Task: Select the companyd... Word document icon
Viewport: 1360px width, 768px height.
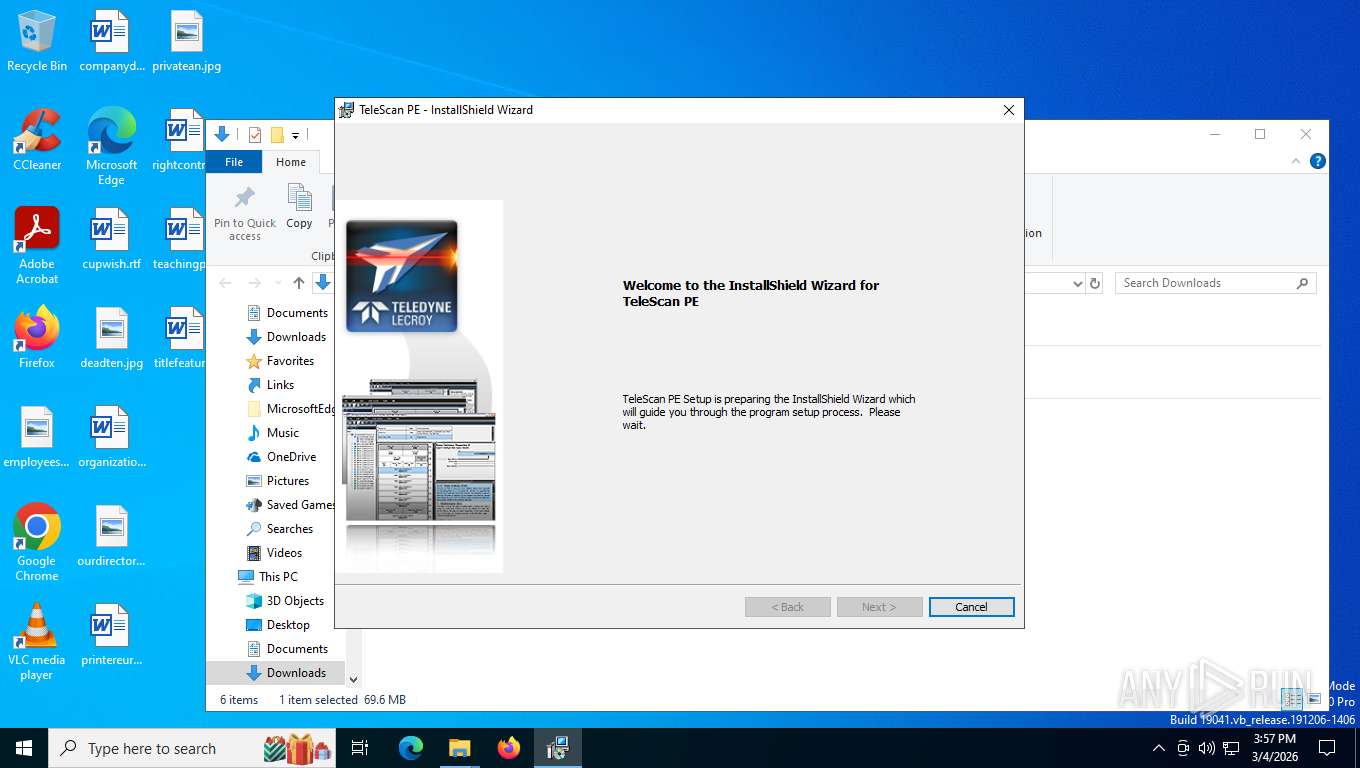Action: [x=111, y=42]
